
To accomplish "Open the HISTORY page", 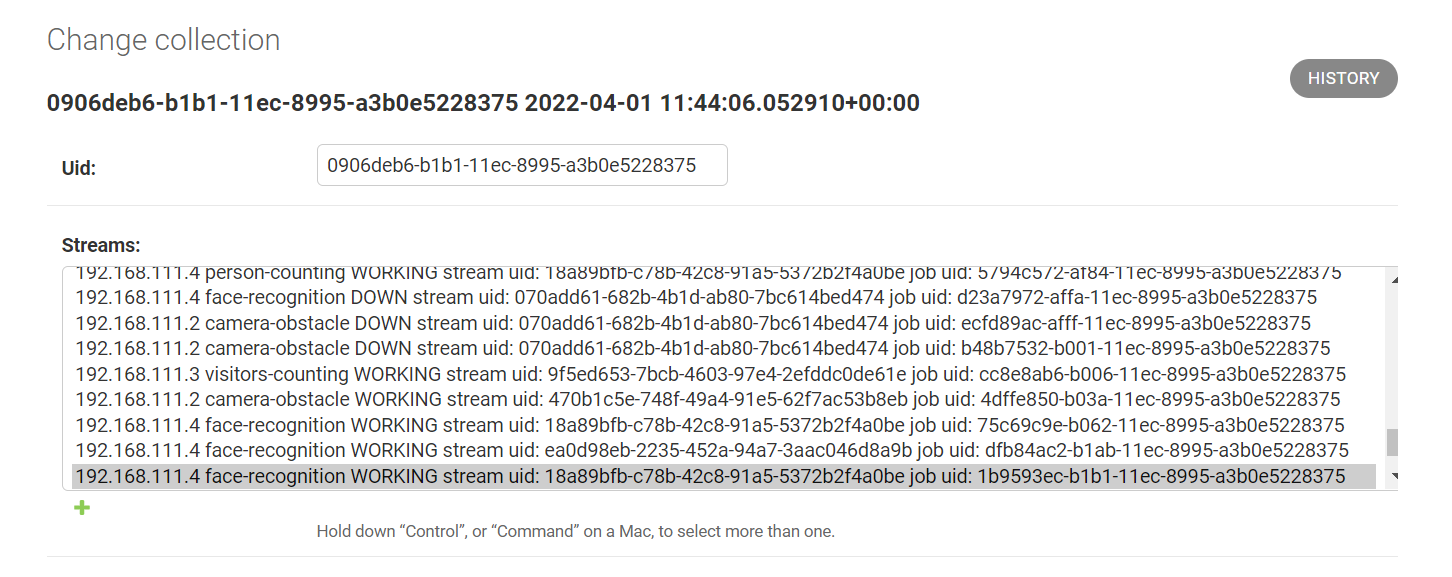I will click(1343, 79).
